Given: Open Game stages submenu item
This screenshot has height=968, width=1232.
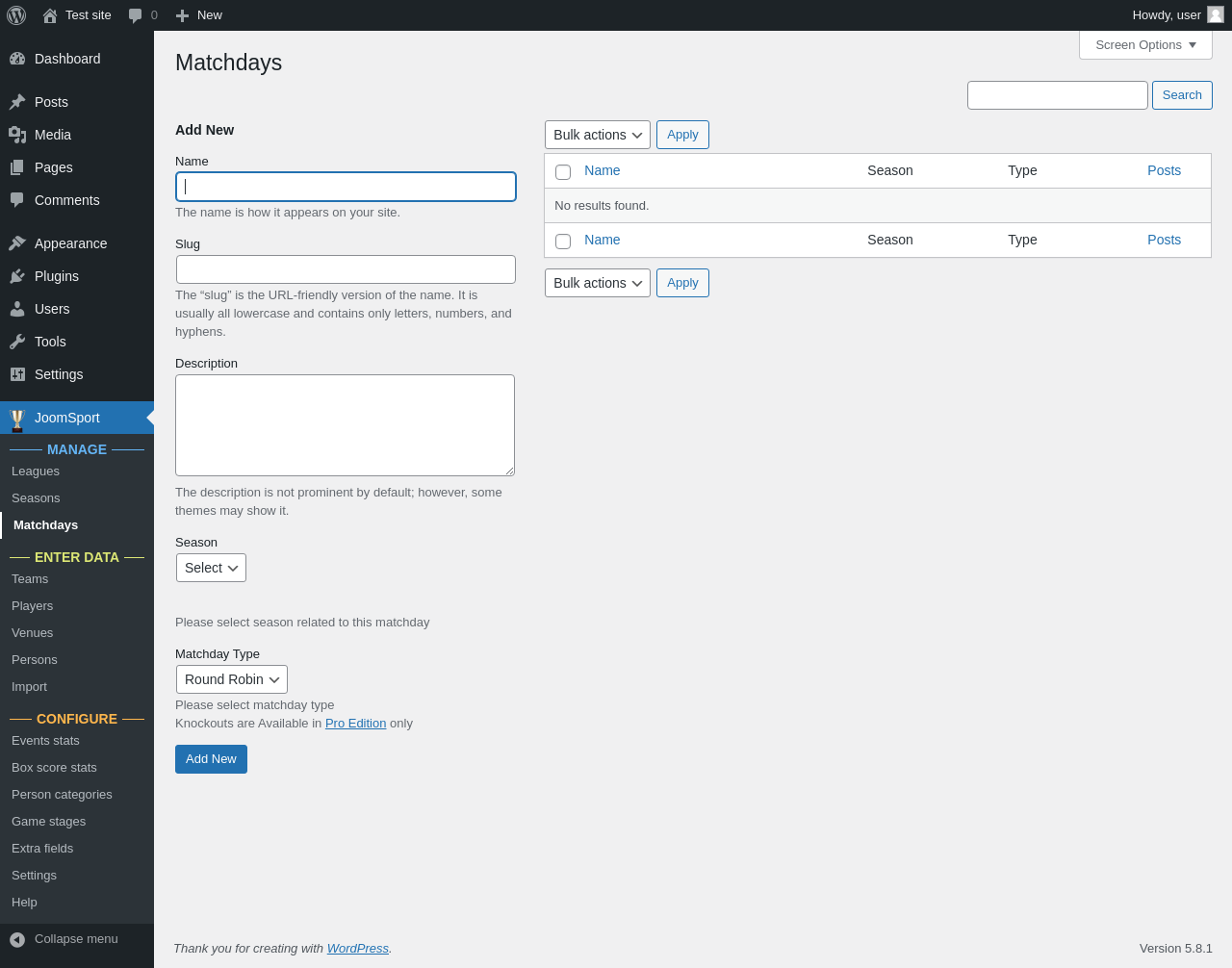Looking at the screenshot, I should 48,822.
